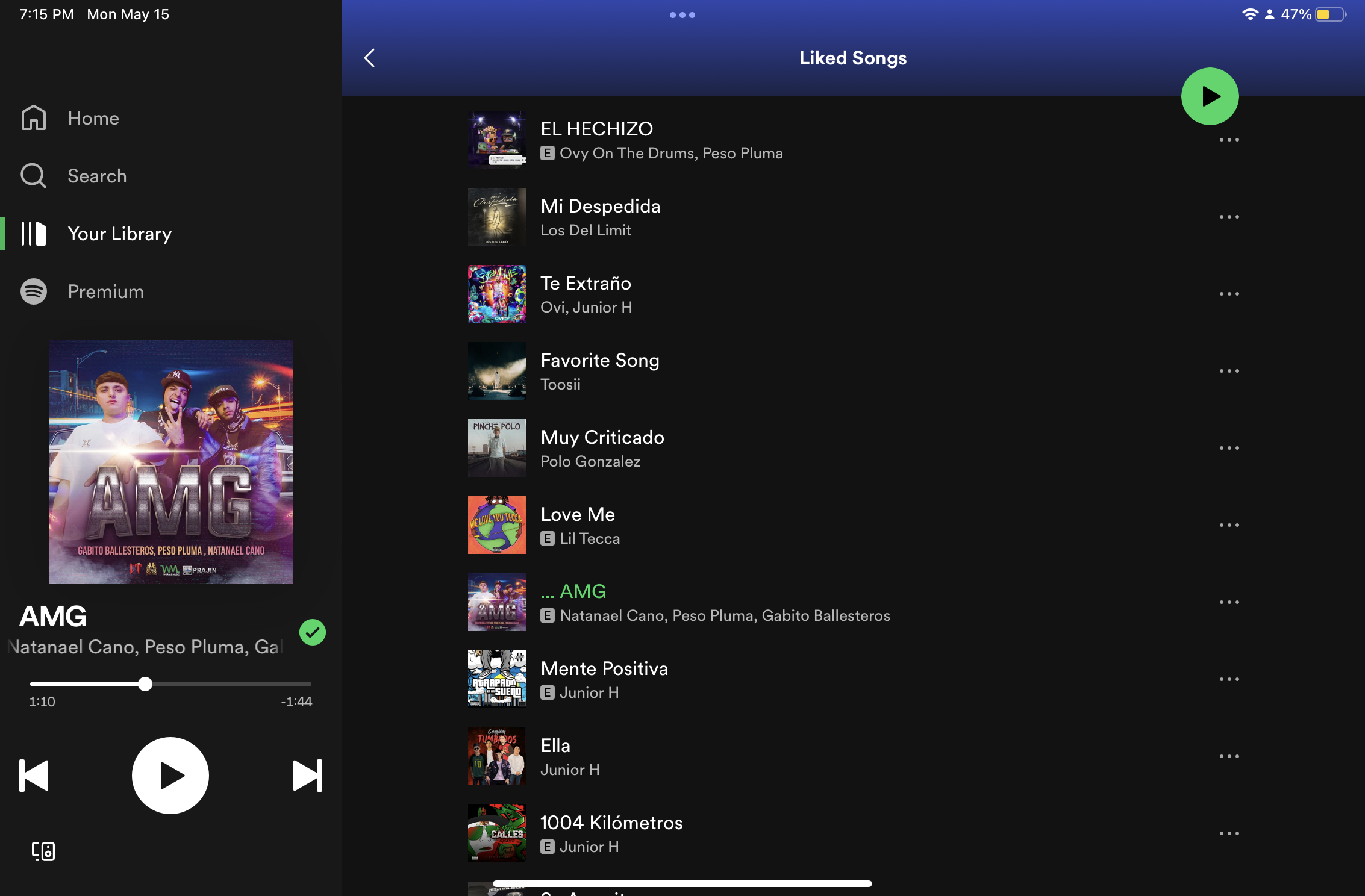This screenshot has width=1365, height=896.
Task: Open more options for Ella
Action: tap(1229, 756)
